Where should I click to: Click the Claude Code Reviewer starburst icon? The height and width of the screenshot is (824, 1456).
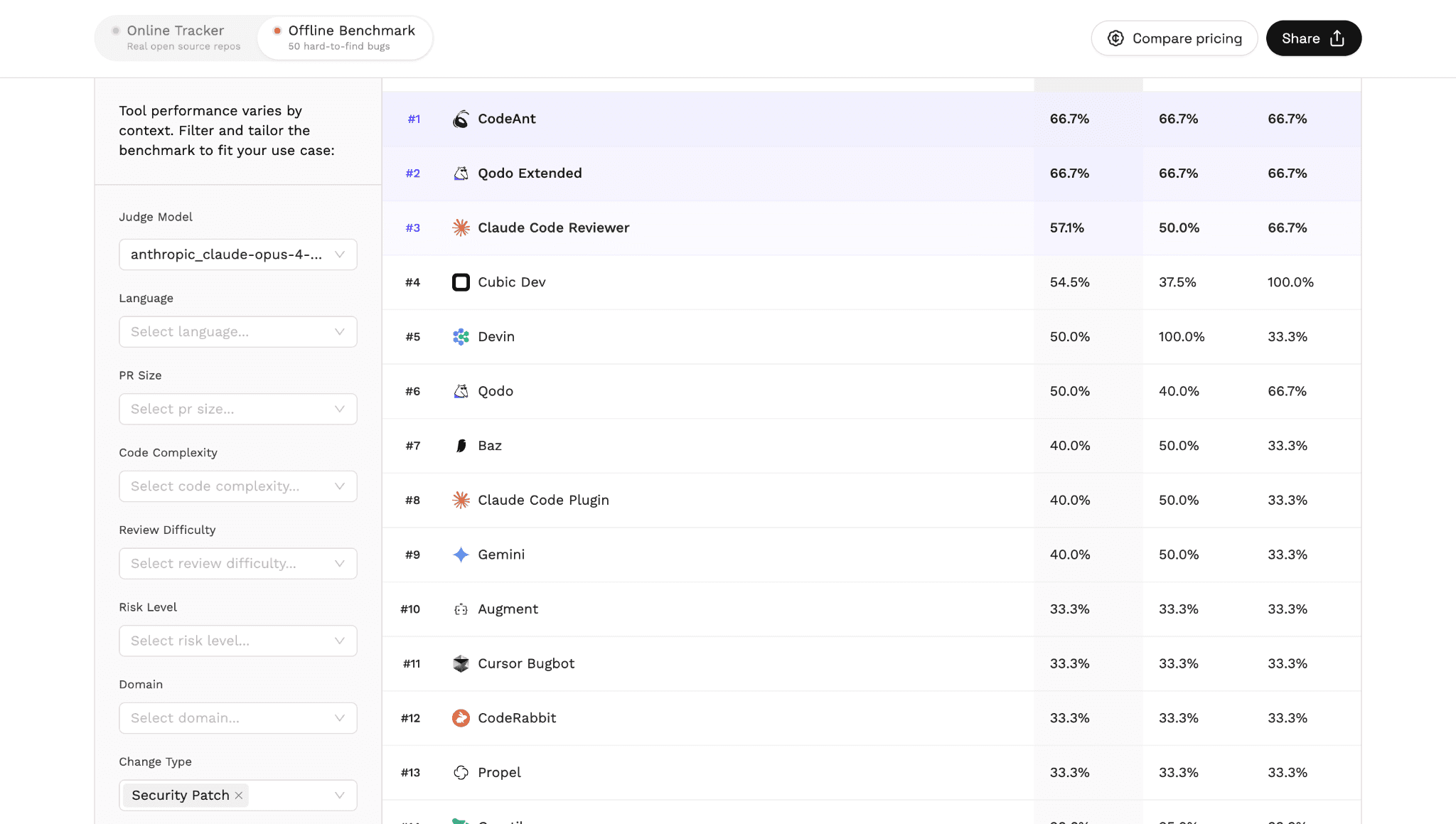[x=461, y=228]
